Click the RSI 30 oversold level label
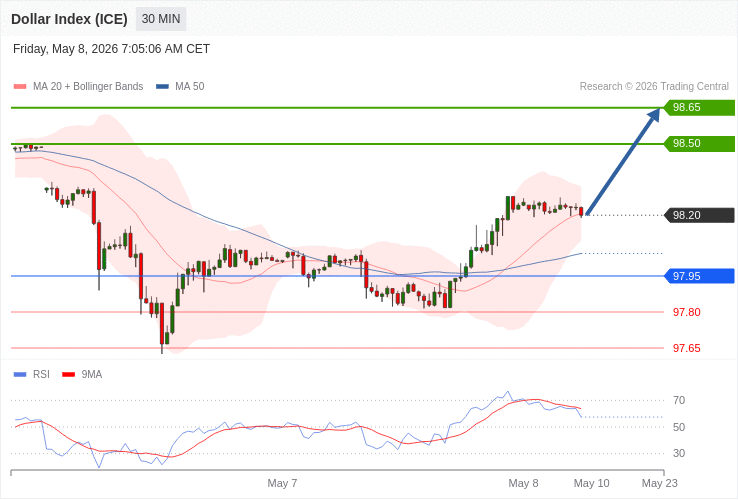This screenshot has width=738, height=500. pyautogui.click(x=679, y=453)
